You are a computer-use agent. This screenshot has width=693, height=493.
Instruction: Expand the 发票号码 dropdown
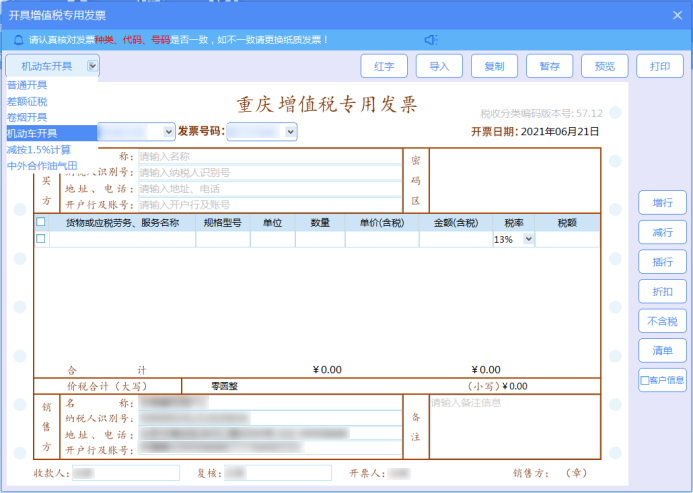click(290, 131)
